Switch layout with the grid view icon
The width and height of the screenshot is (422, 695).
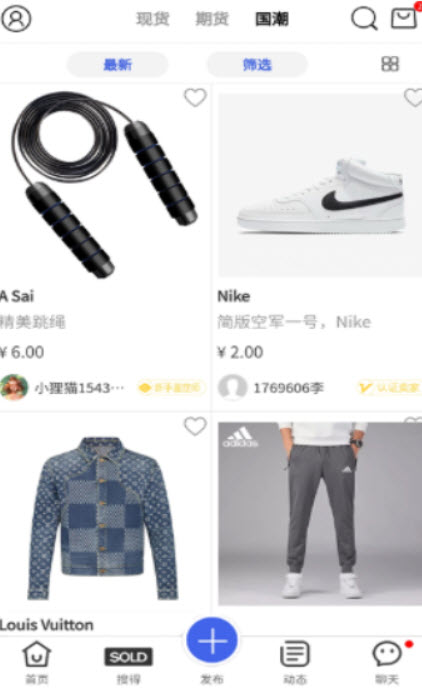[x=390, y=64]
